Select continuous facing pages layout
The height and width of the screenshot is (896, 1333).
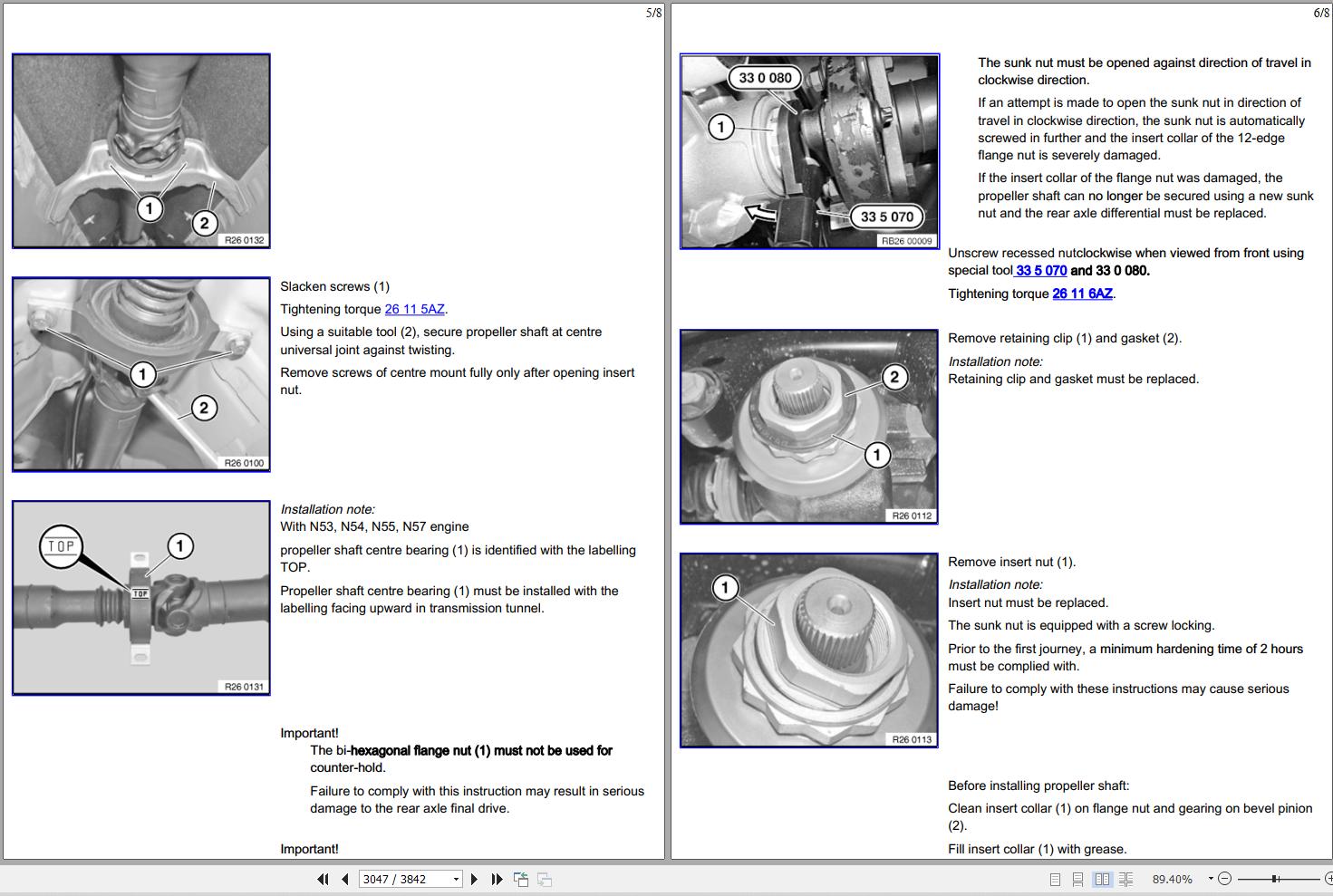coord(1126,879)
